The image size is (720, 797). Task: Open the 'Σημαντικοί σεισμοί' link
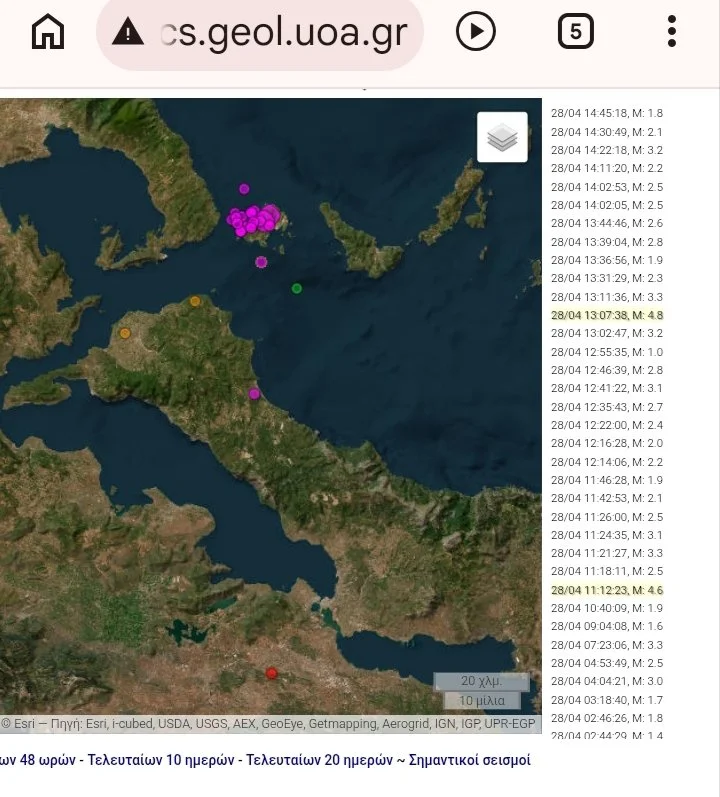point(469,760)
